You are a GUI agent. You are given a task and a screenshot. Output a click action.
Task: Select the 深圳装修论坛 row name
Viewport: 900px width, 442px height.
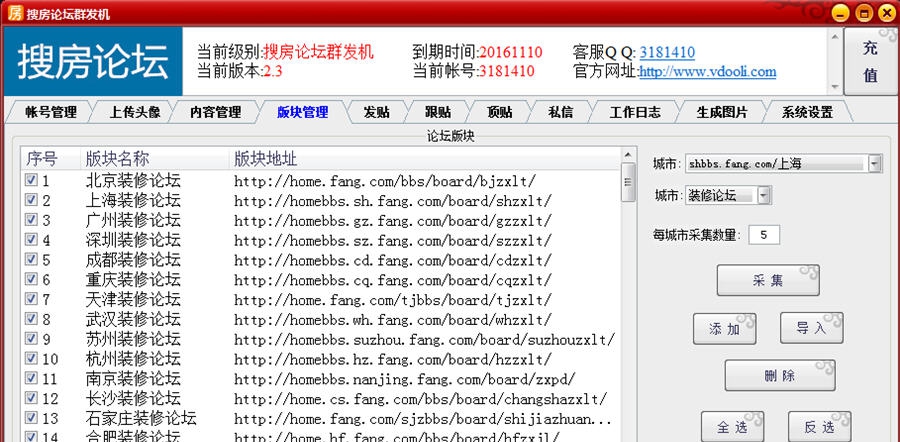pyautogui.click(x=133, y=239)
